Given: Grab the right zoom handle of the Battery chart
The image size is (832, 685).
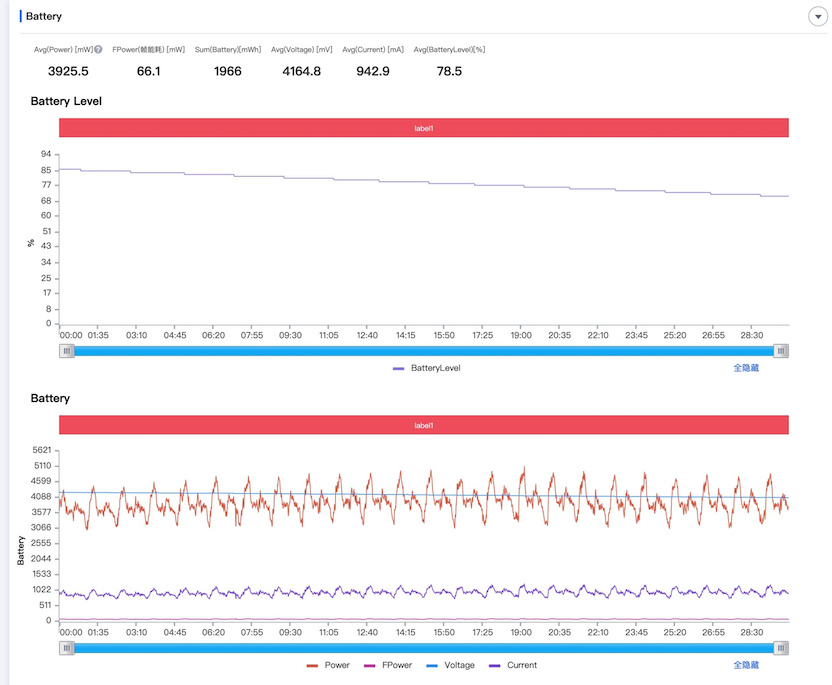Looking at the screenshot, I should tap(781, 648).
